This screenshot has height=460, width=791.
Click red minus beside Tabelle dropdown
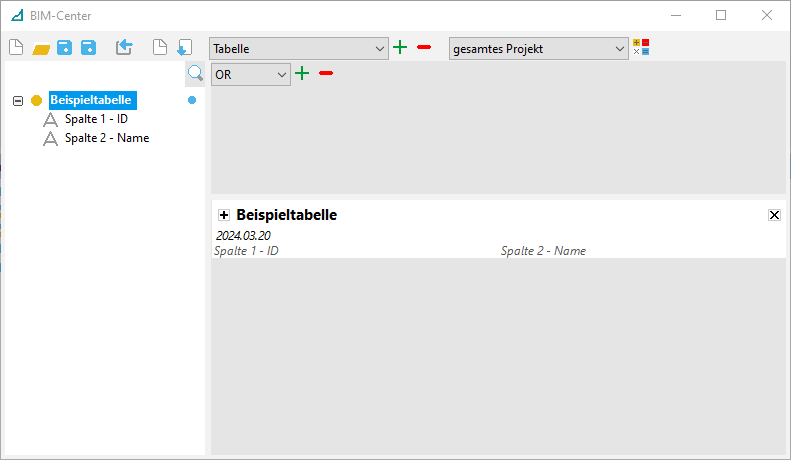[424, 47]
